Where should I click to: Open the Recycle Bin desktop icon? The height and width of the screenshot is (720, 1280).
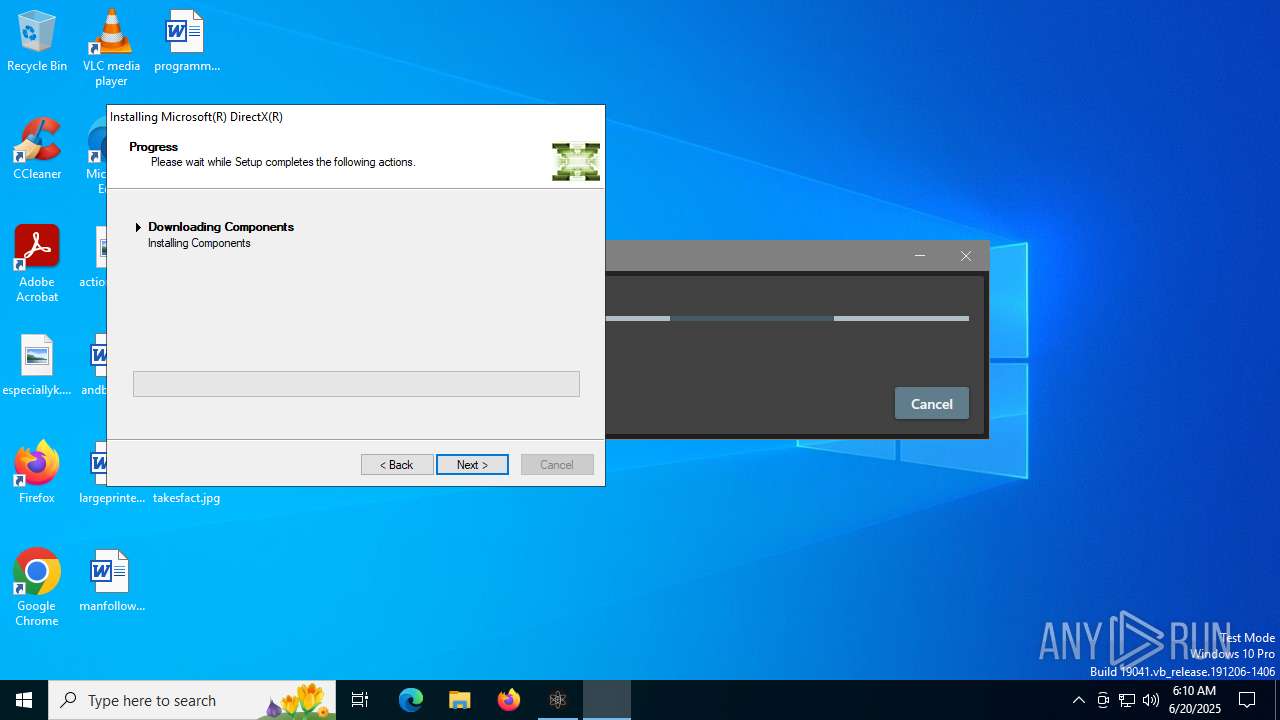tap(37, 41)
